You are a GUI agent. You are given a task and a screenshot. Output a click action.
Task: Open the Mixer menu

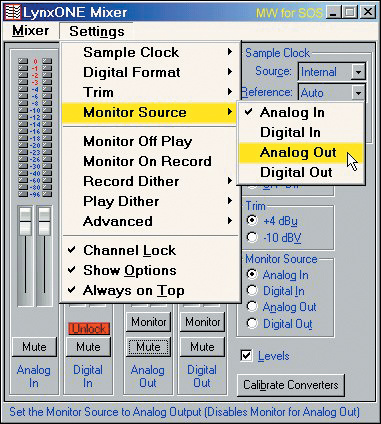point(30,31)
